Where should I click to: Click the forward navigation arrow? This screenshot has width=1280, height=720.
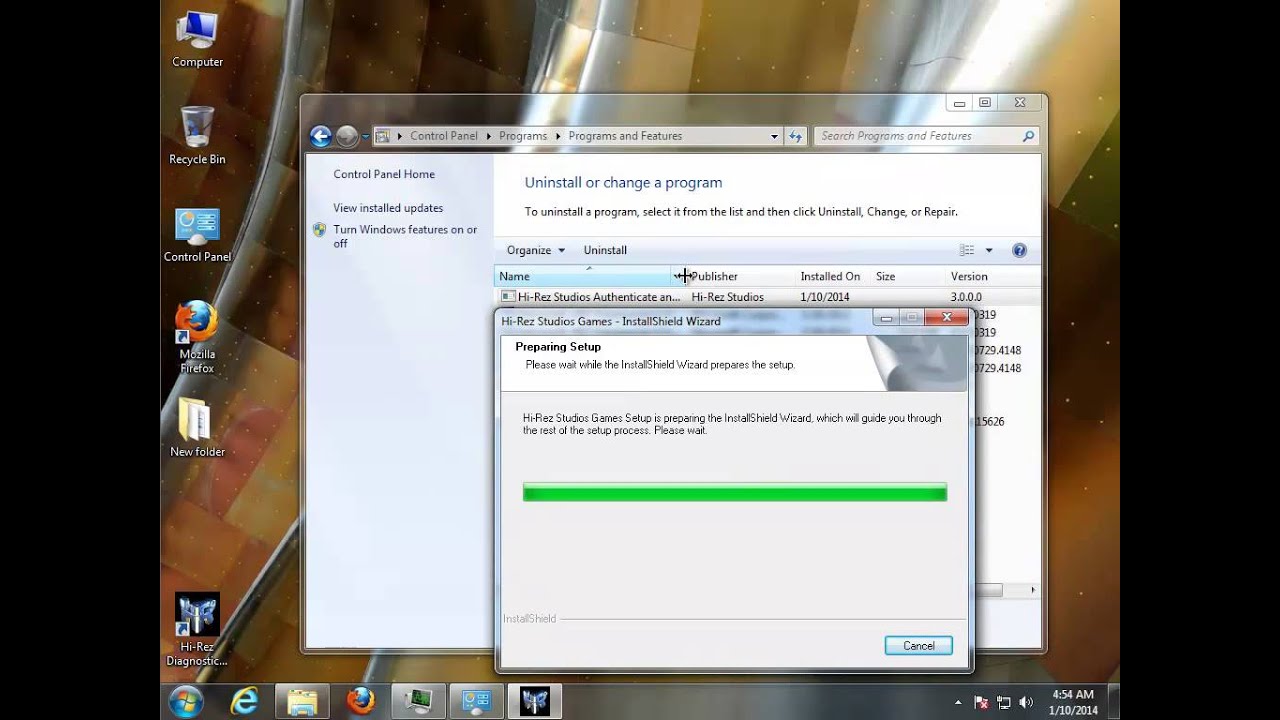347,136
